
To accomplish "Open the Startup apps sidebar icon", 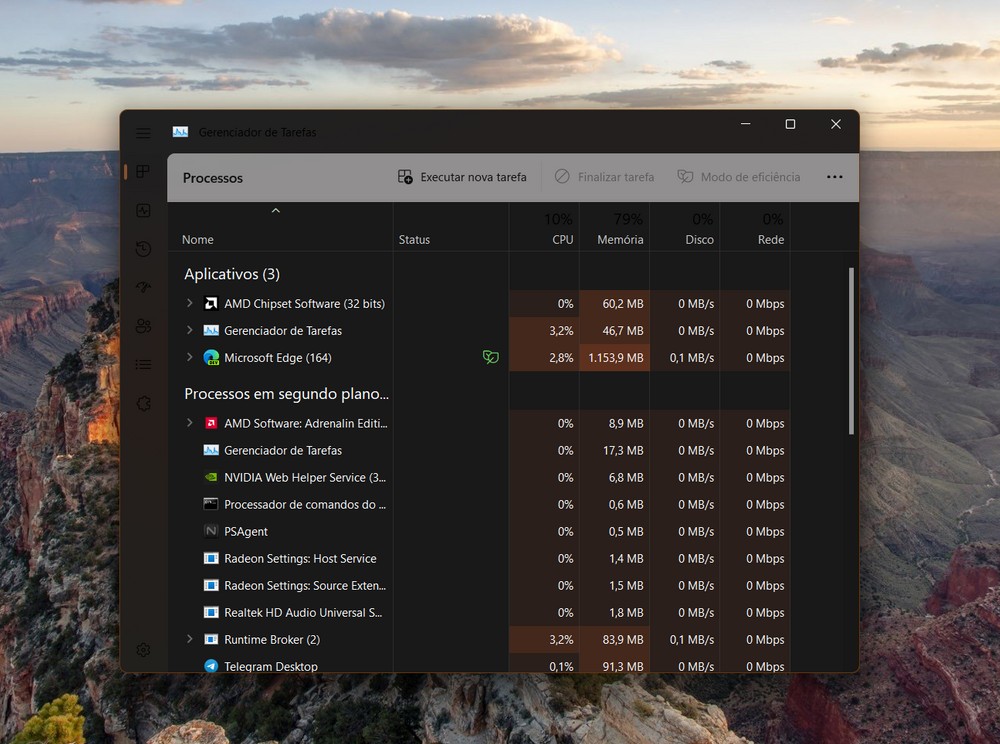I will (x=143, y=288).
